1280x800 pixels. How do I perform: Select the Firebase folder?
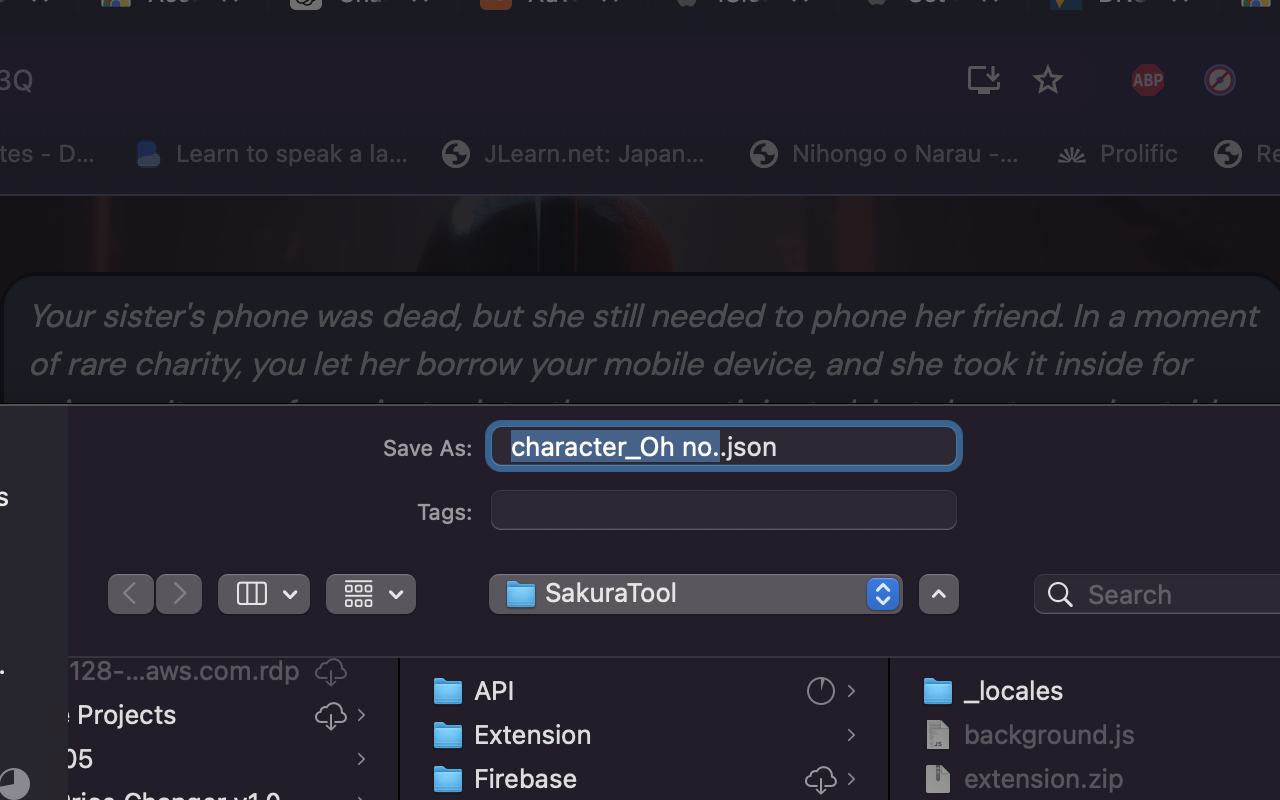(x=644, y=779)
